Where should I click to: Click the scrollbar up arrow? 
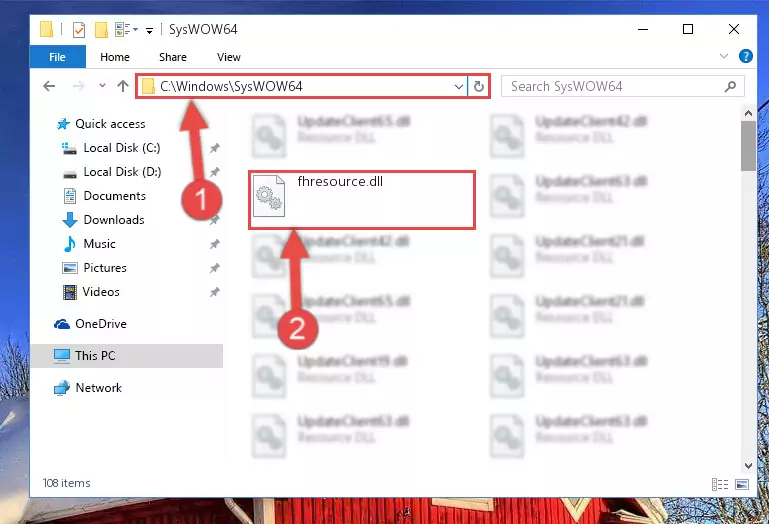pos(748,114)
